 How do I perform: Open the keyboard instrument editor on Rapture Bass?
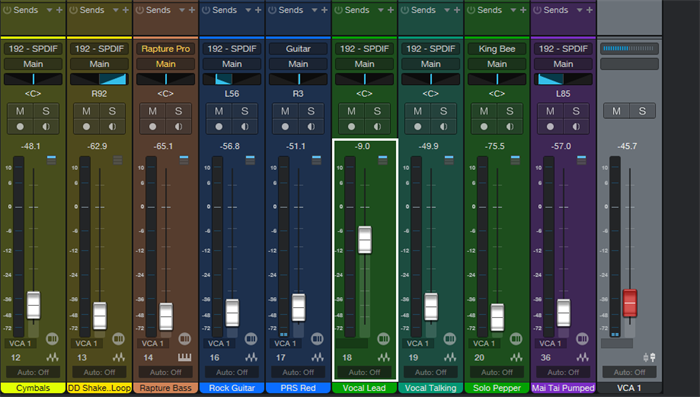184,357
